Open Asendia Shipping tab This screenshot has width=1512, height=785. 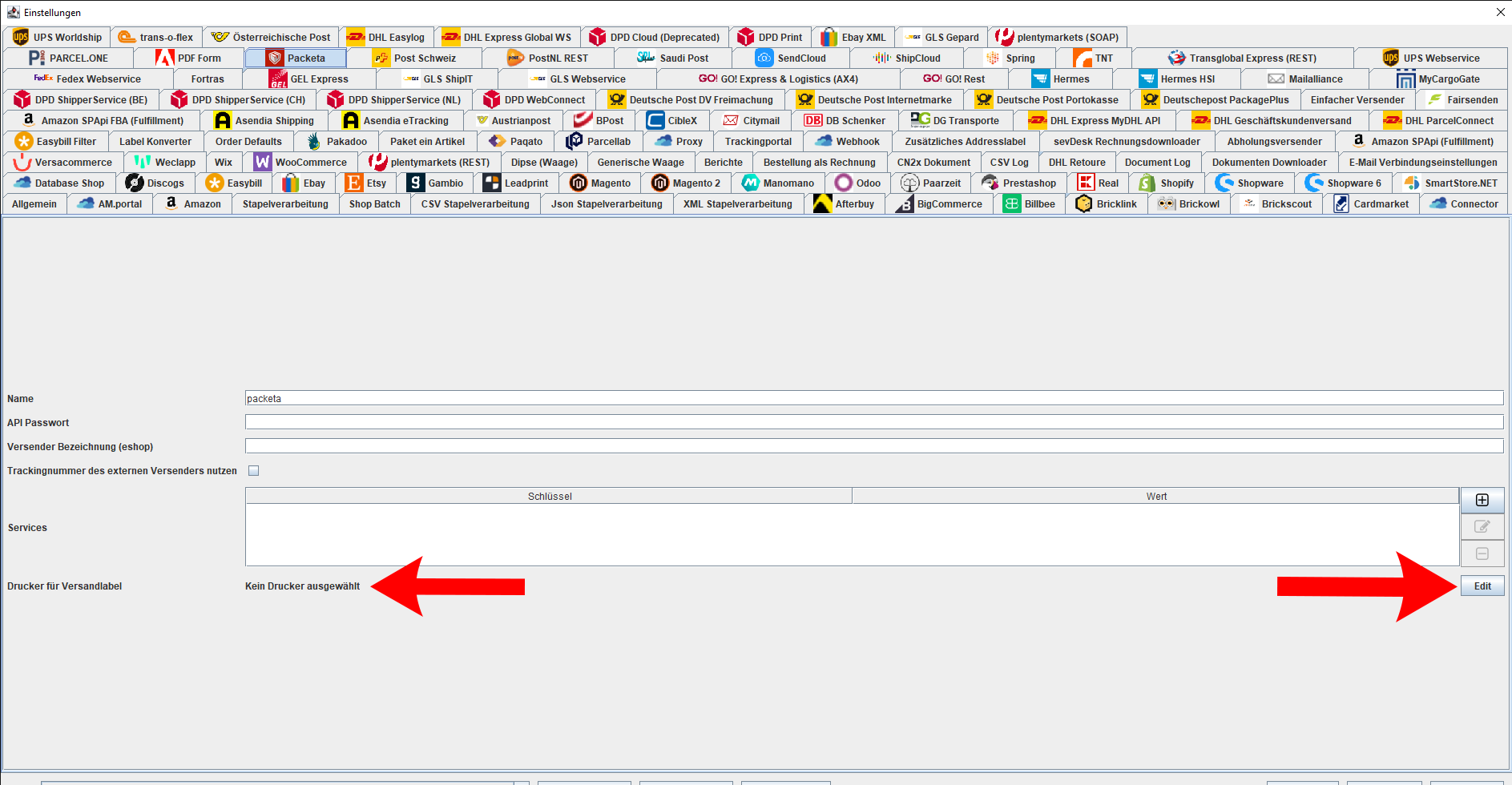[265, 120]
